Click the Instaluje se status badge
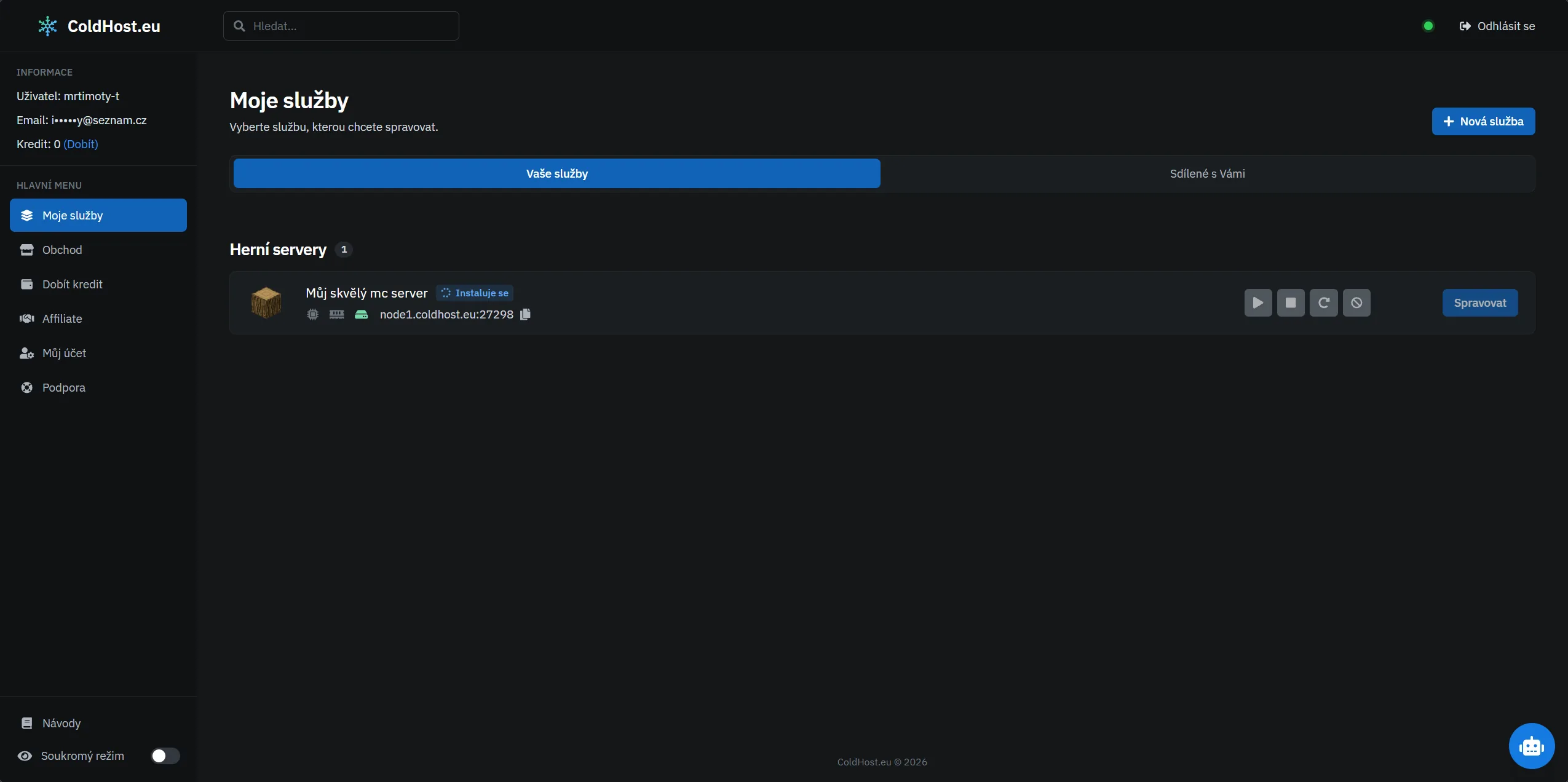Screen dimensions: 1568x782 475,293
